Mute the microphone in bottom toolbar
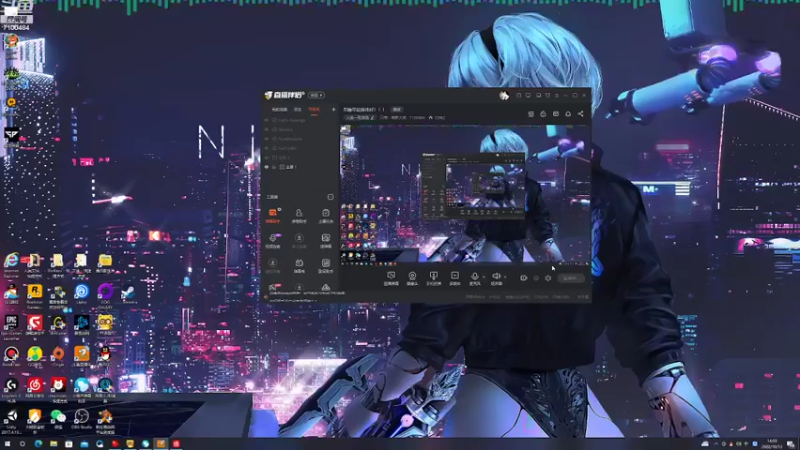 (x=474, y=278)
